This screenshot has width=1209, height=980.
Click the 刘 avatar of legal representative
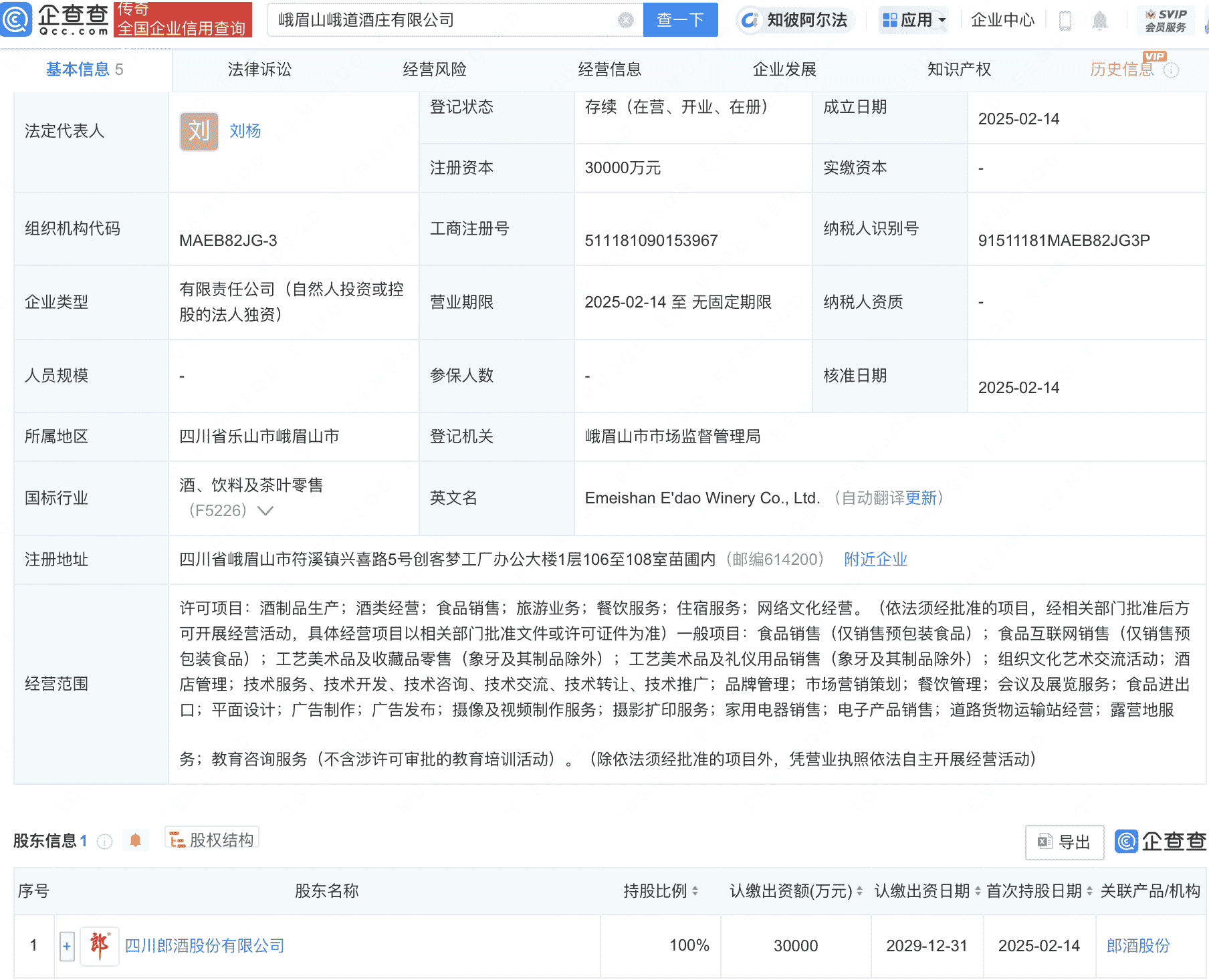[x=199, y=131]
